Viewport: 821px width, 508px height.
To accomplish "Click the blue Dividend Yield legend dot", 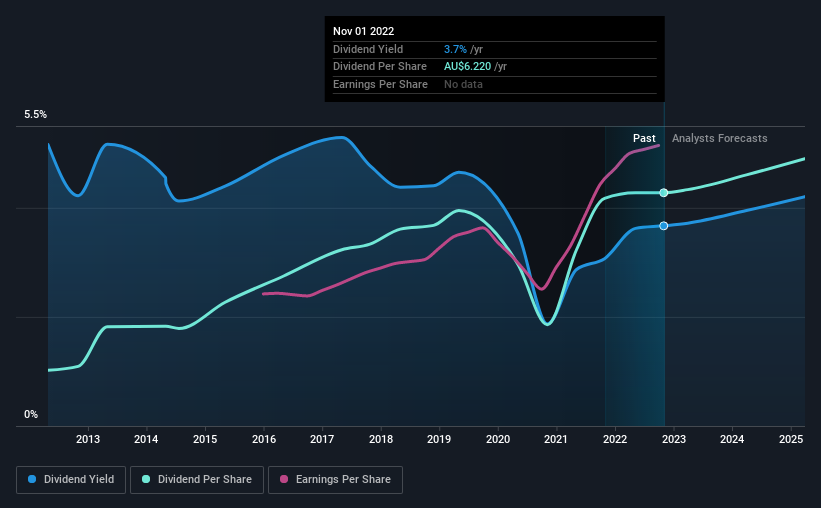I will (x=32, y=479).
